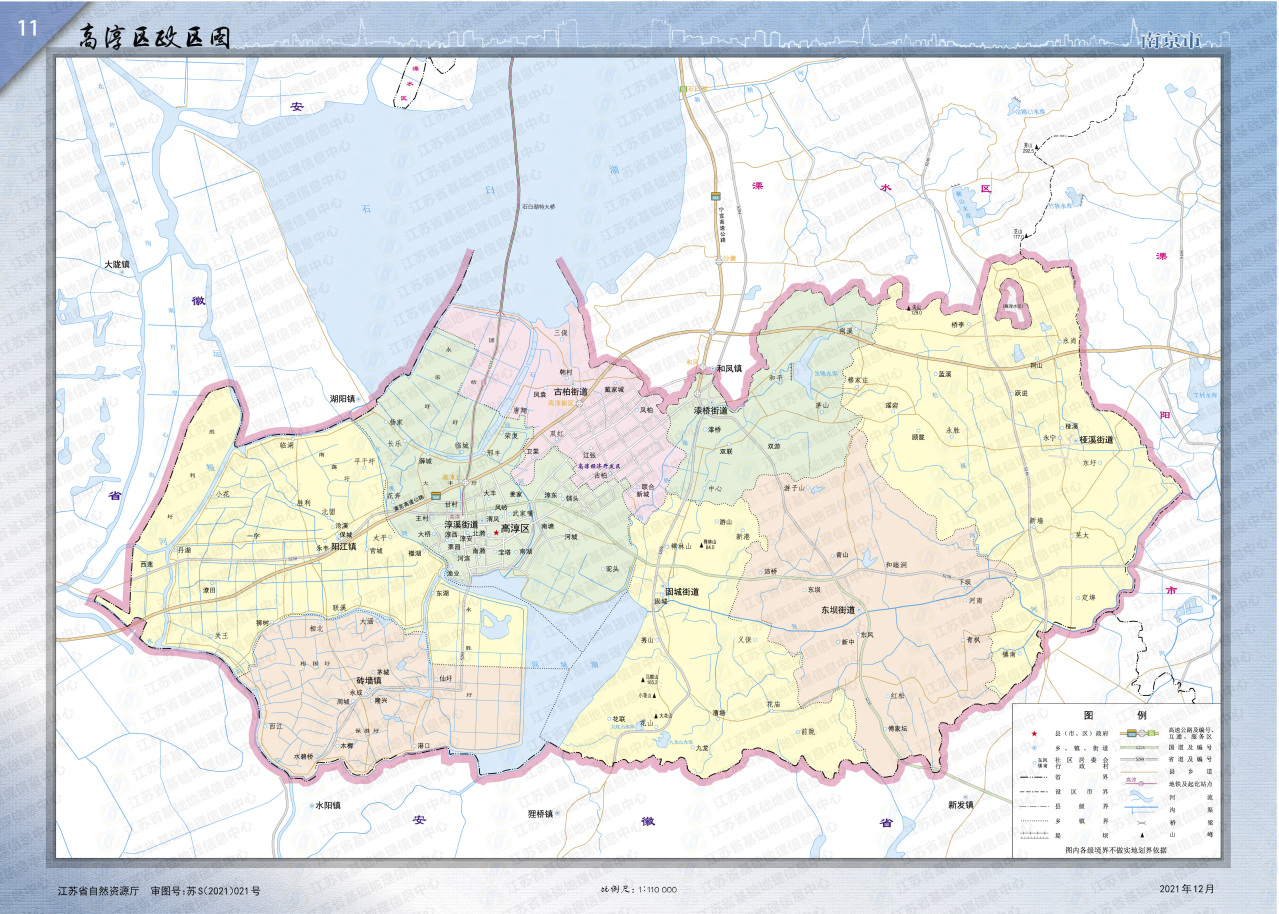Click the legend entry 国道及编号
This screenshot has width=1279, height=914.
[1190, 747]
